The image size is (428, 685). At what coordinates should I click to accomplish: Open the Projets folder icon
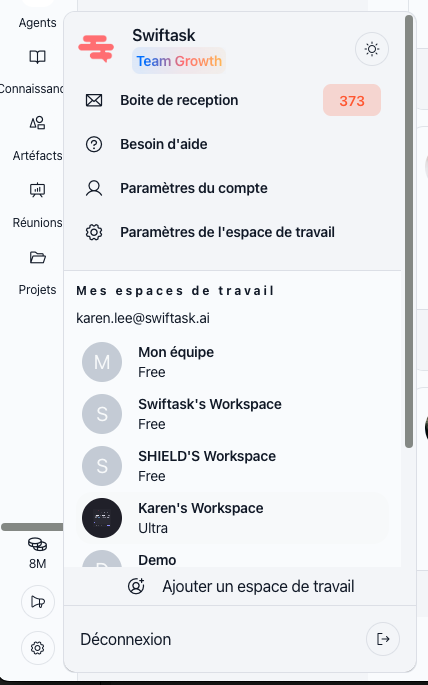point(38,257)
